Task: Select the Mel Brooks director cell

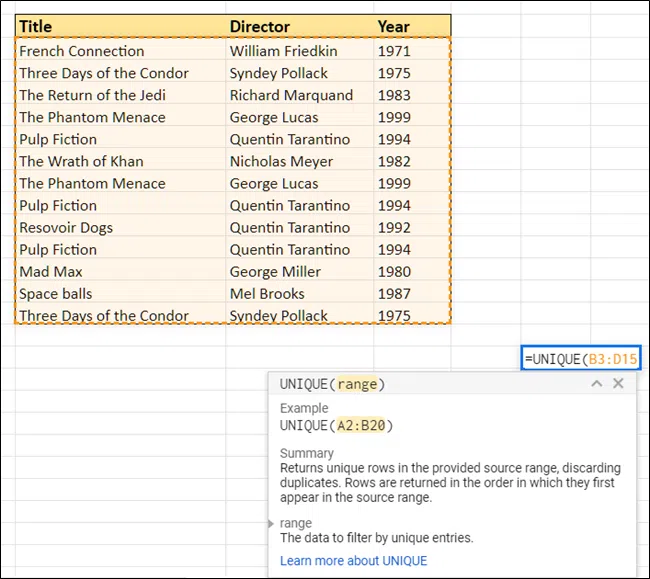Action: pos(298,293)
